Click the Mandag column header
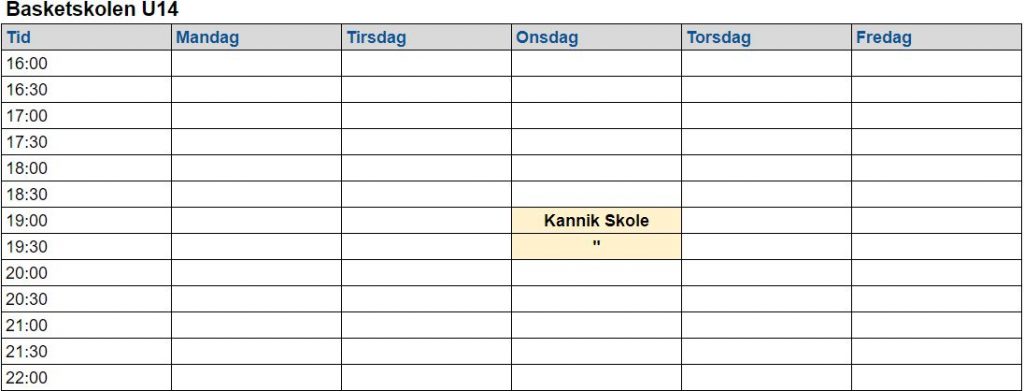This screenshot has height=391, width=1024. [256, 37]
